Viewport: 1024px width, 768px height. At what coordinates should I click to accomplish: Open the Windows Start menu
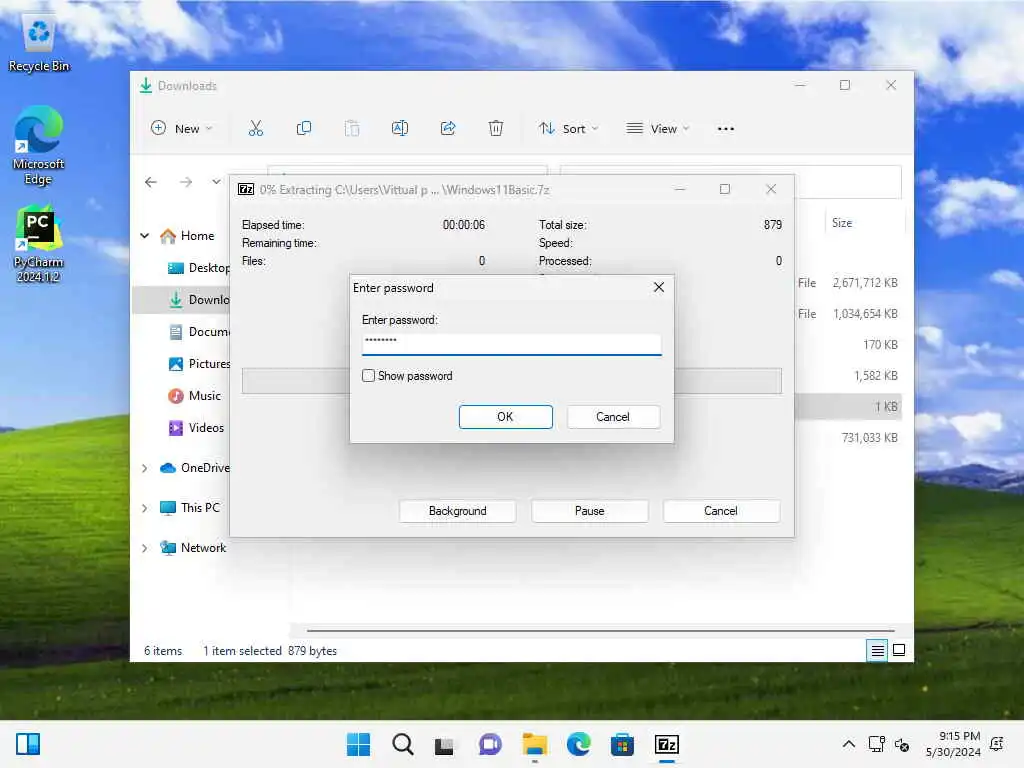point(358,744)
